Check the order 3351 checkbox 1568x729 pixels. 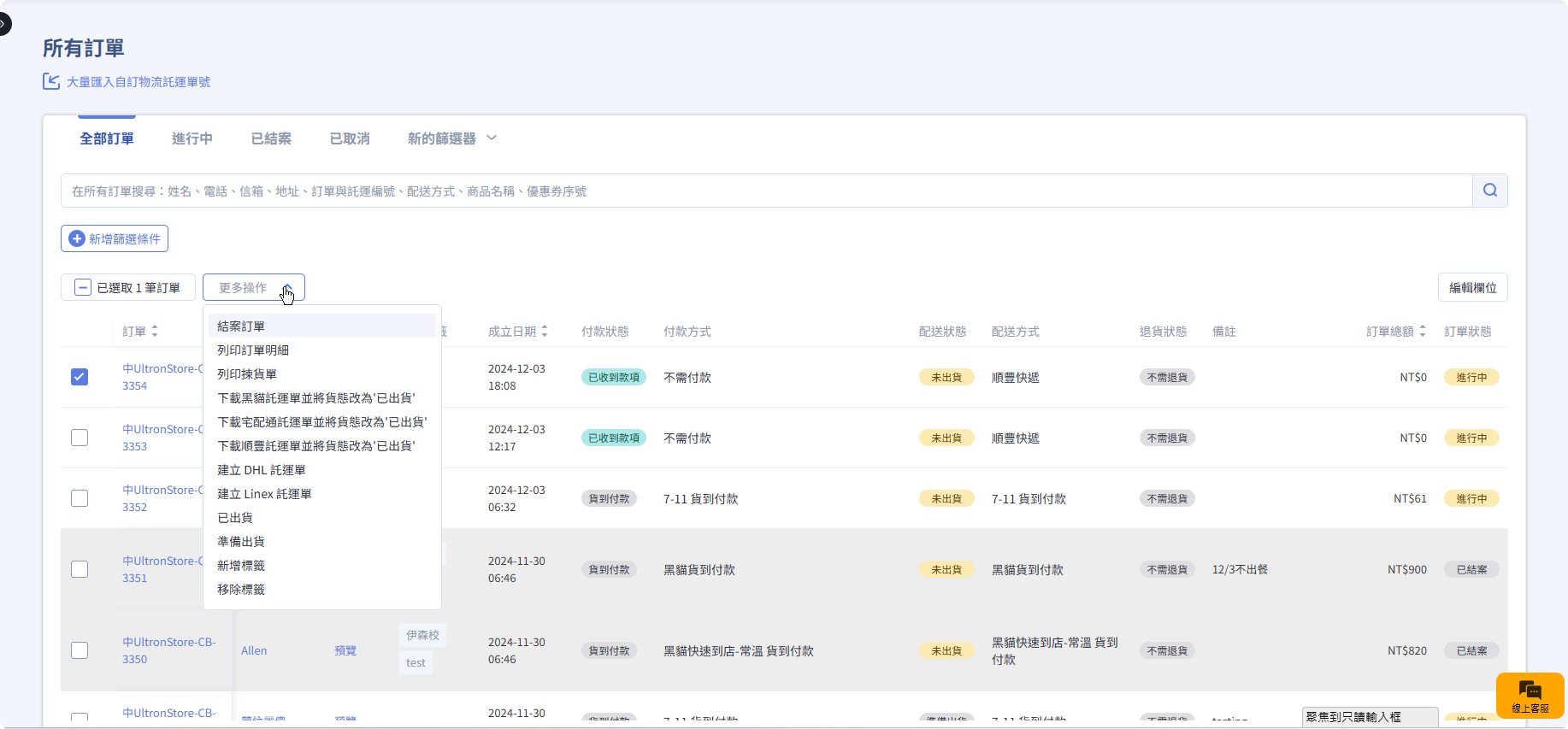pyautogui.click(x=80, y=569)
